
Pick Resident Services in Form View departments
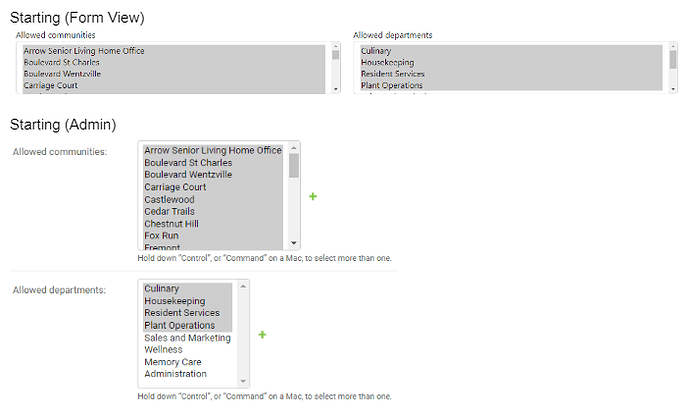point(394,74)
